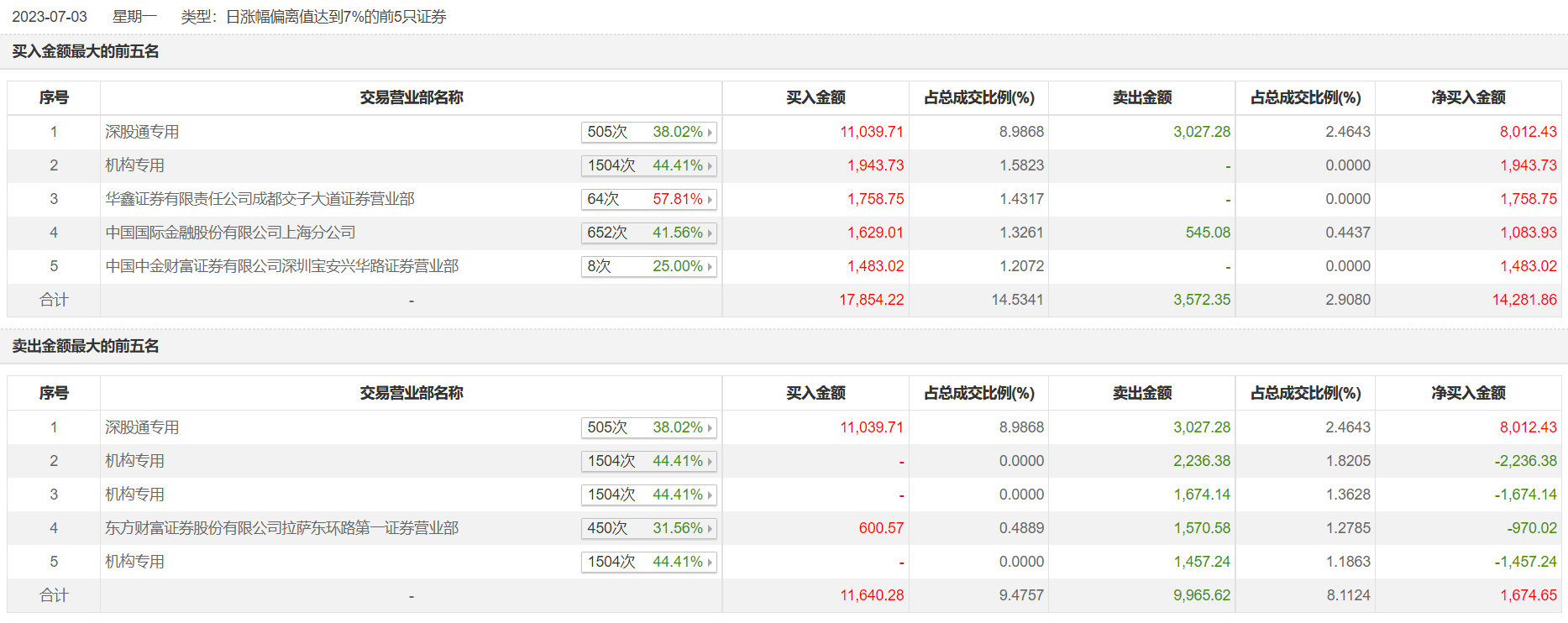Click 净买入金额 column header in sell table

[x=1468, y=393]
